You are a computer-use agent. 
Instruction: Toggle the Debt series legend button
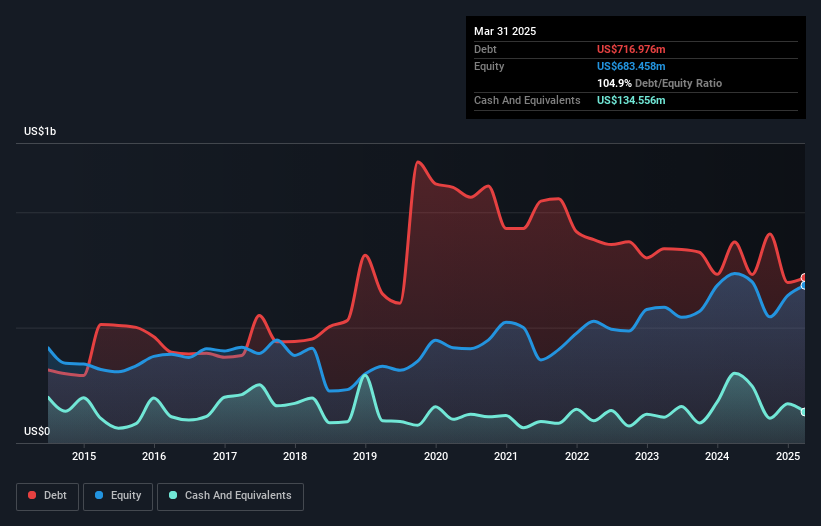point(48,496)
